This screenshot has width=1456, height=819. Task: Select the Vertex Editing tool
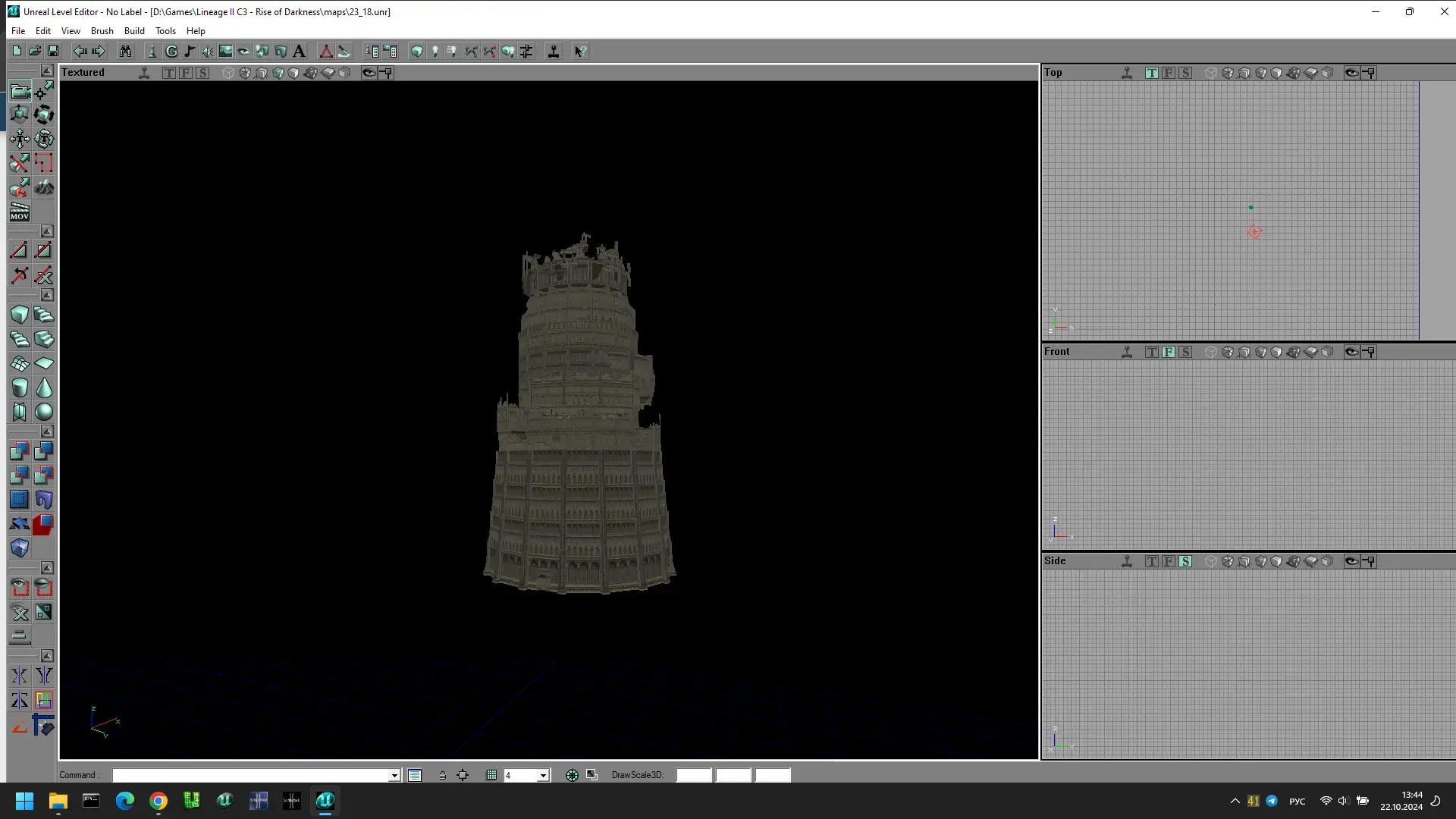point(44,91)
